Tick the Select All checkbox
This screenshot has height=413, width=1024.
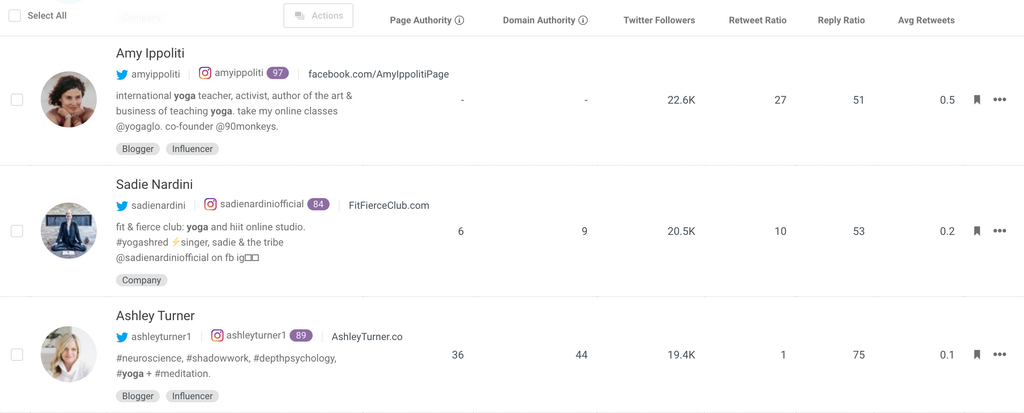coord(14,16)
